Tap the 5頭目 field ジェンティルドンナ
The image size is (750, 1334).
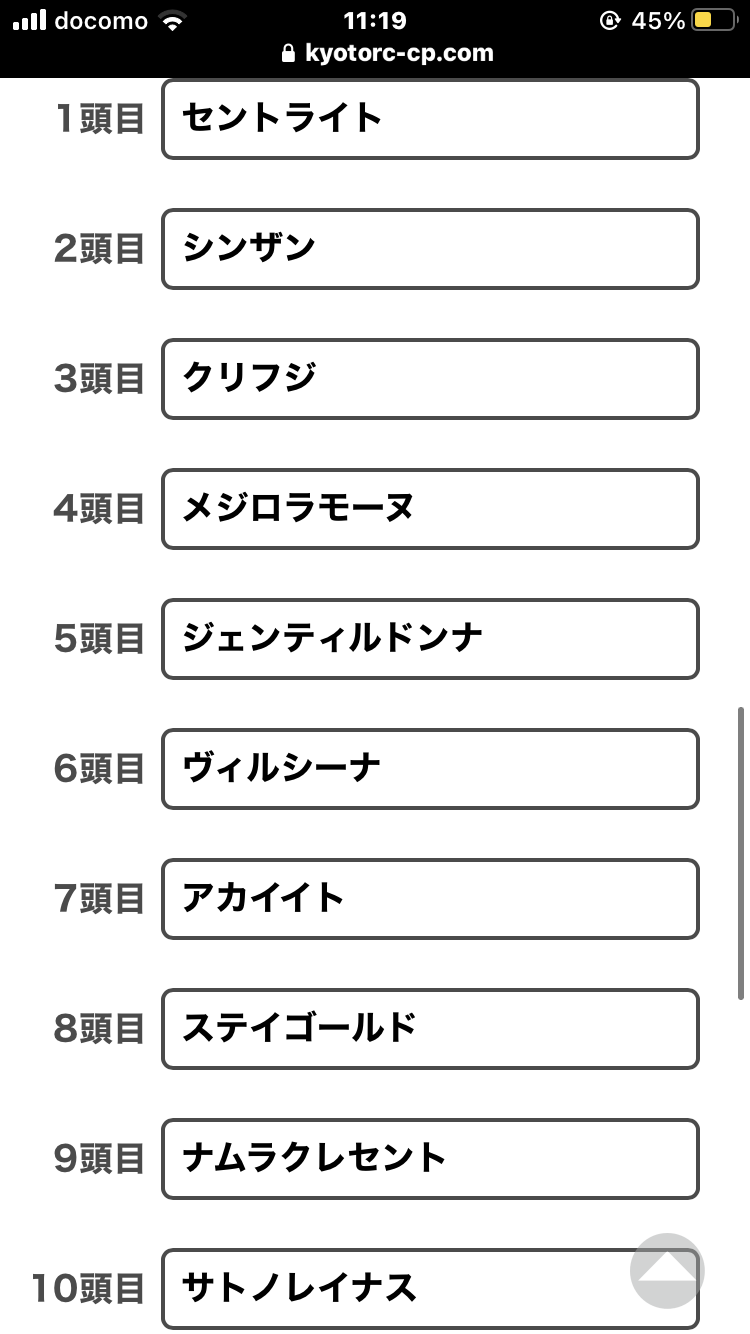point(430,639)
